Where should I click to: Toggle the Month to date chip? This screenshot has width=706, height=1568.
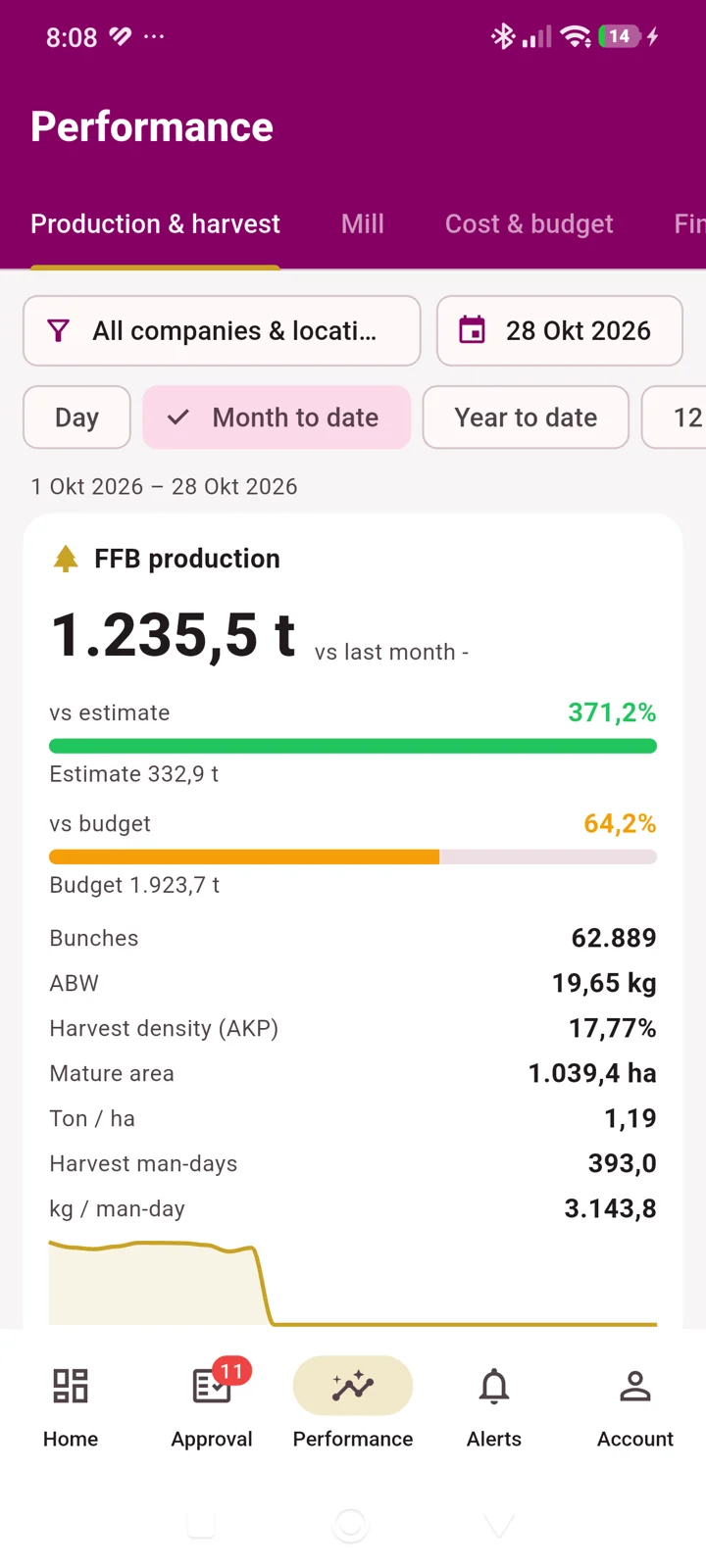point(277,417)
